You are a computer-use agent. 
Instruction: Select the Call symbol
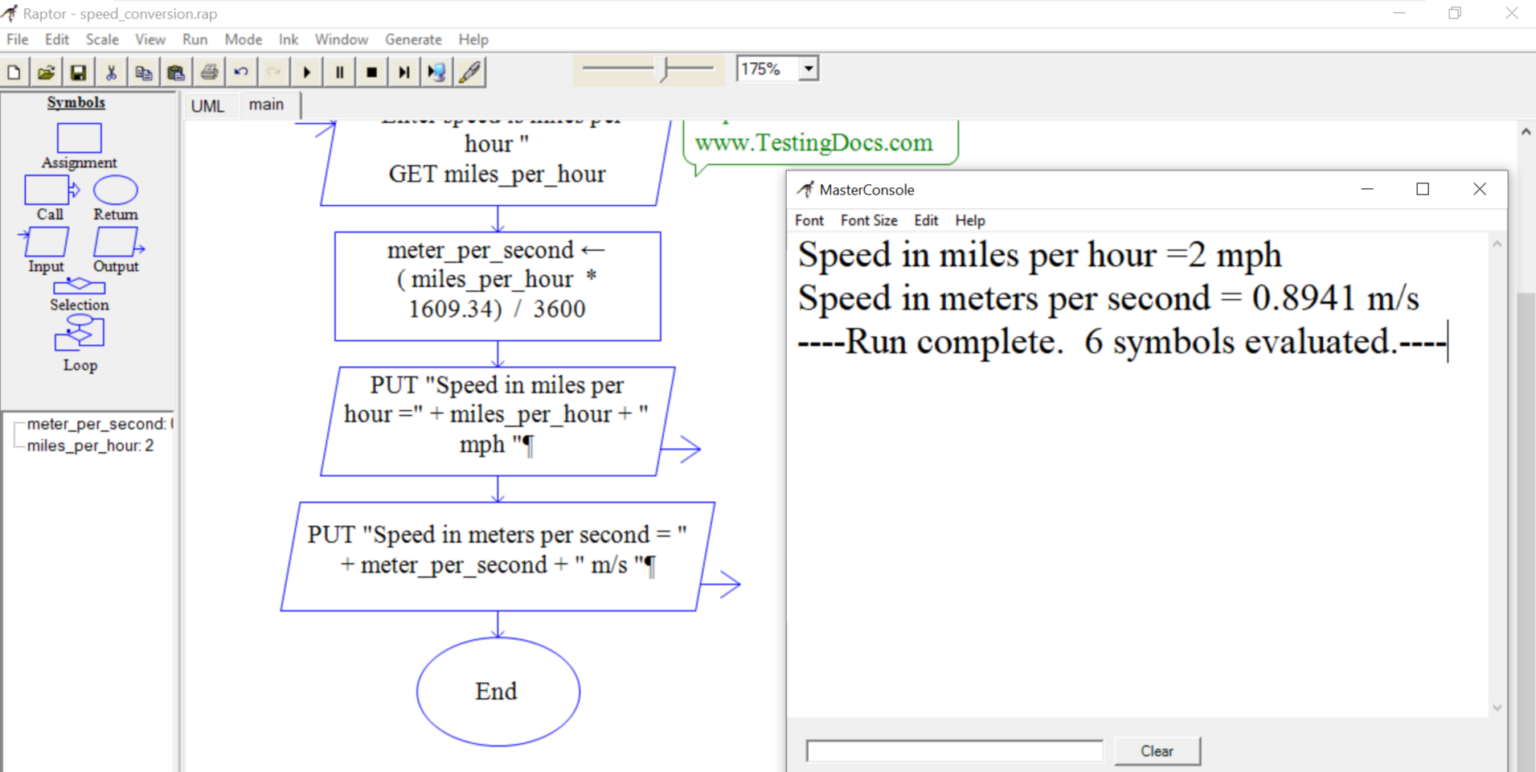coord(45,188)
